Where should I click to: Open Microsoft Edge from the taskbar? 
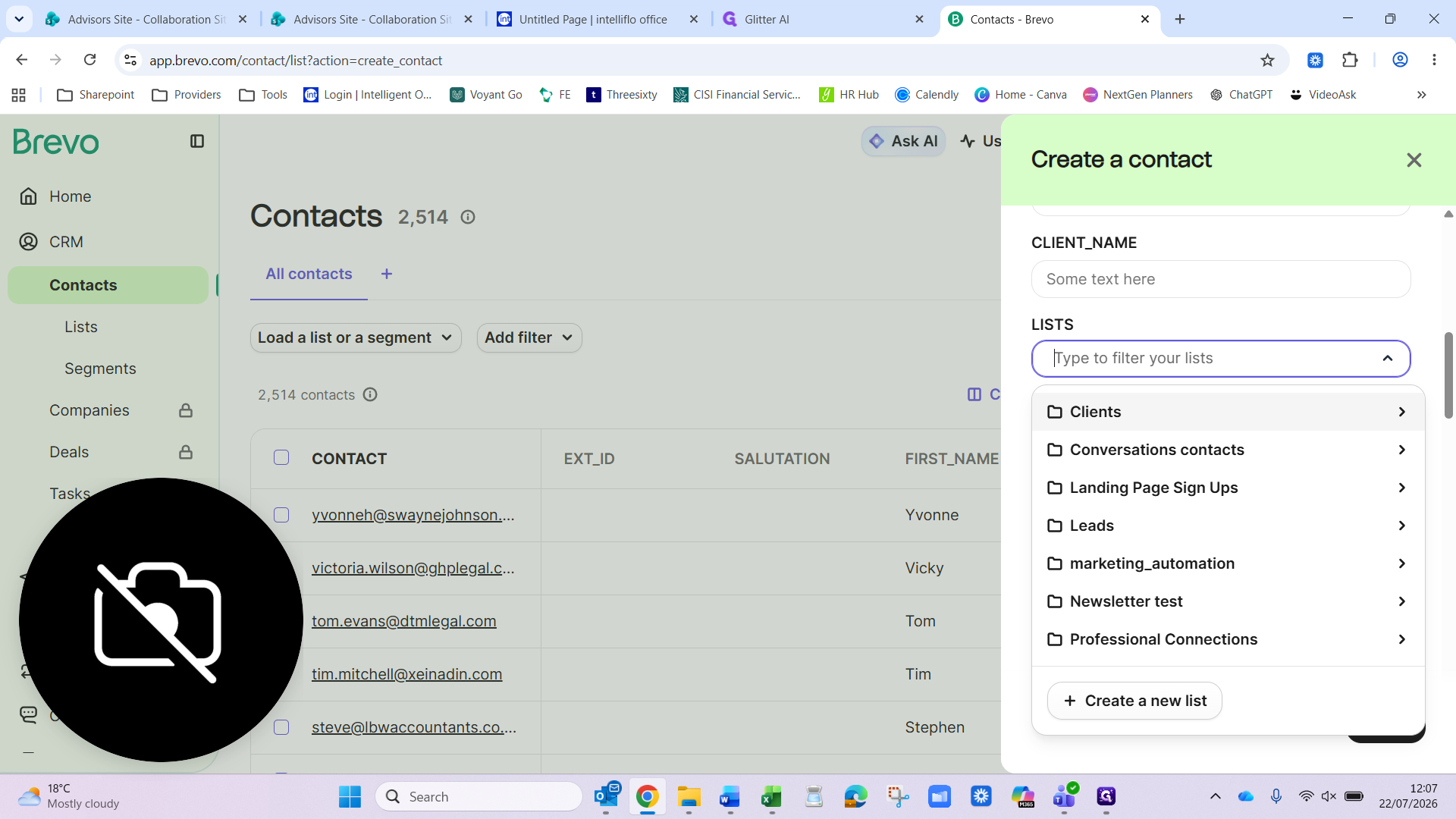click(855, 796)
